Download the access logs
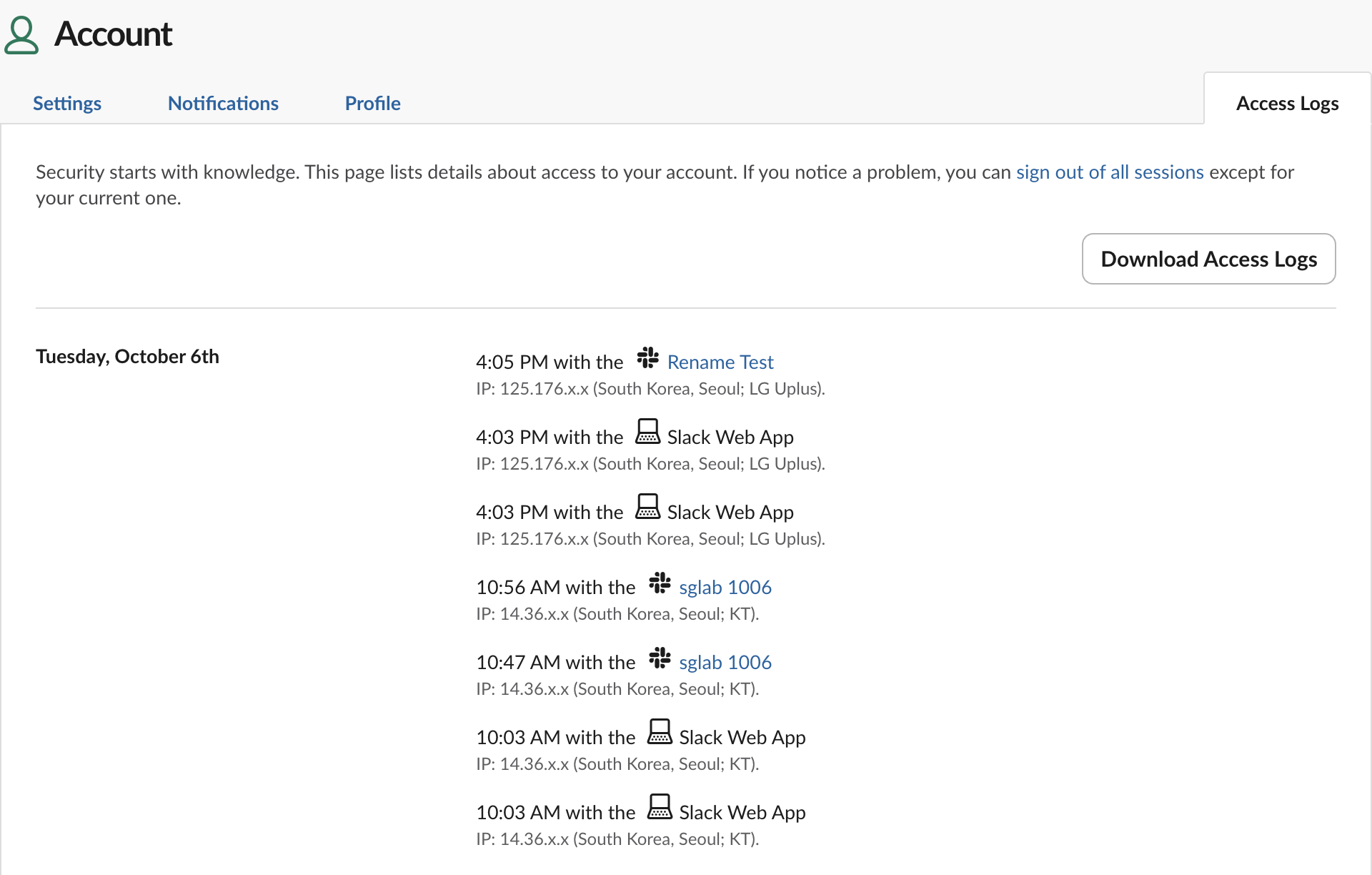The height and width of the screenshot is (875, 1372). (1208, 259)
